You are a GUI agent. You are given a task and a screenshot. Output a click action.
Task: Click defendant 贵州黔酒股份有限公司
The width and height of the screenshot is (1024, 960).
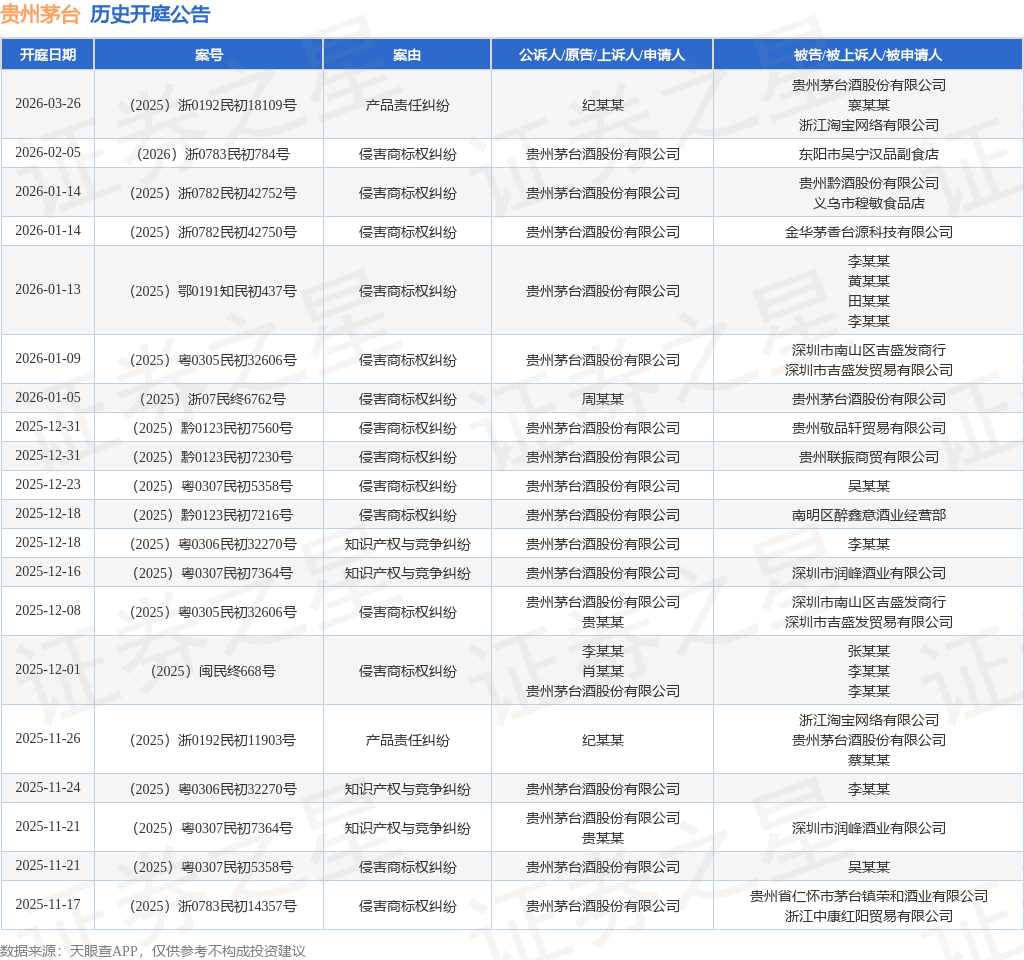pyautogui.click(x=868, y=183)
